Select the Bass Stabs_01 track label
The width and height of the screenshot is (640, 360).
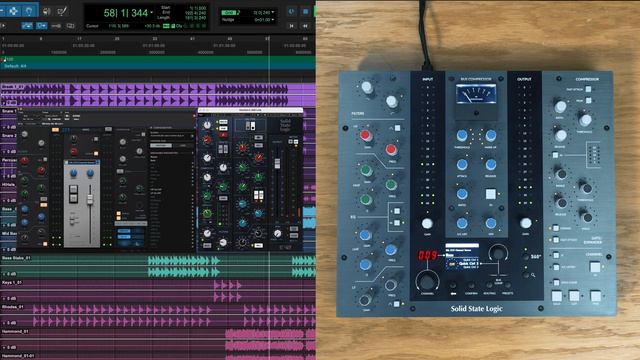coord(16,258)
